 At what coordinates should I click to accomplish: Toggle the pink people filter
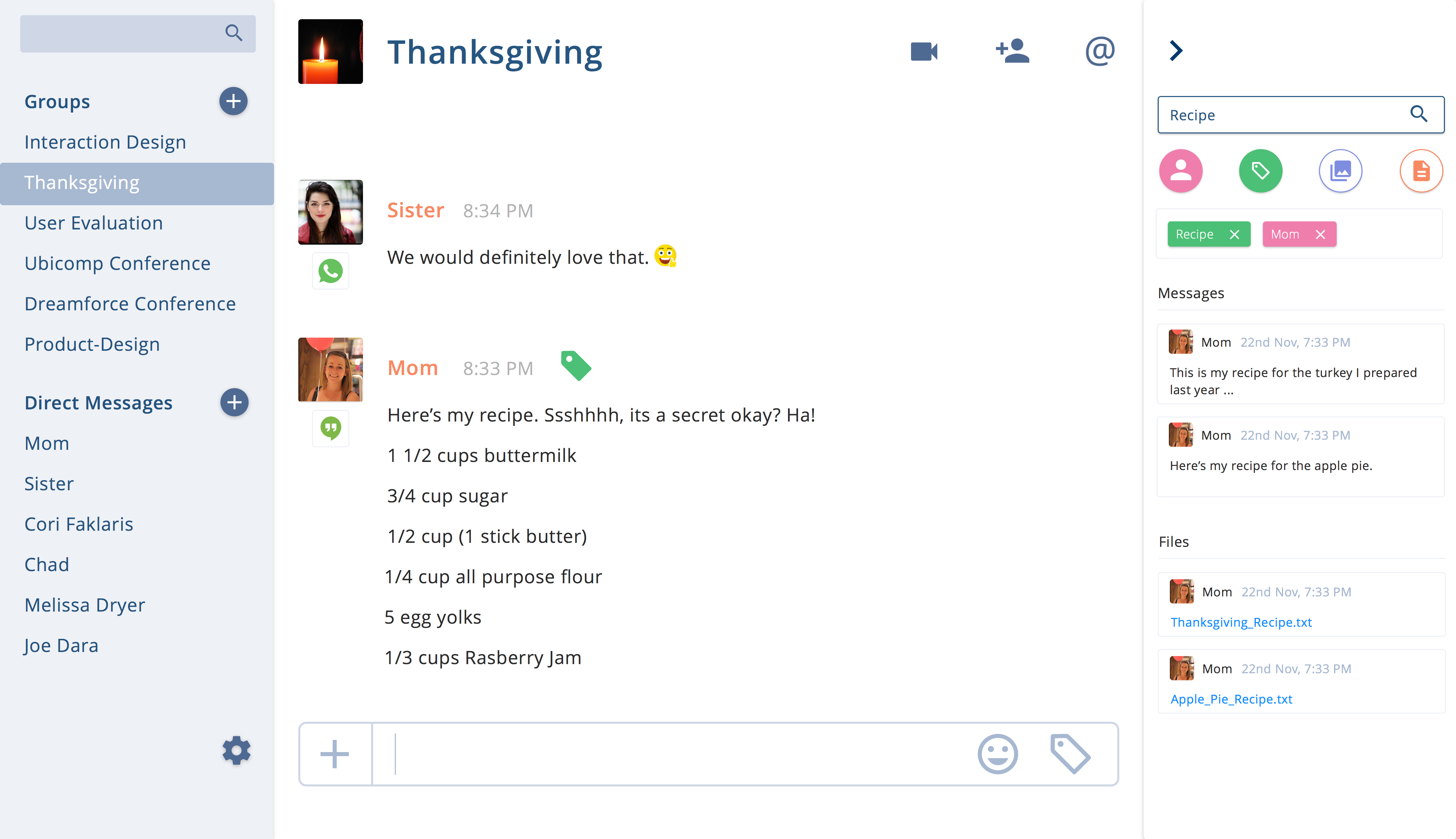point(1181,171)
